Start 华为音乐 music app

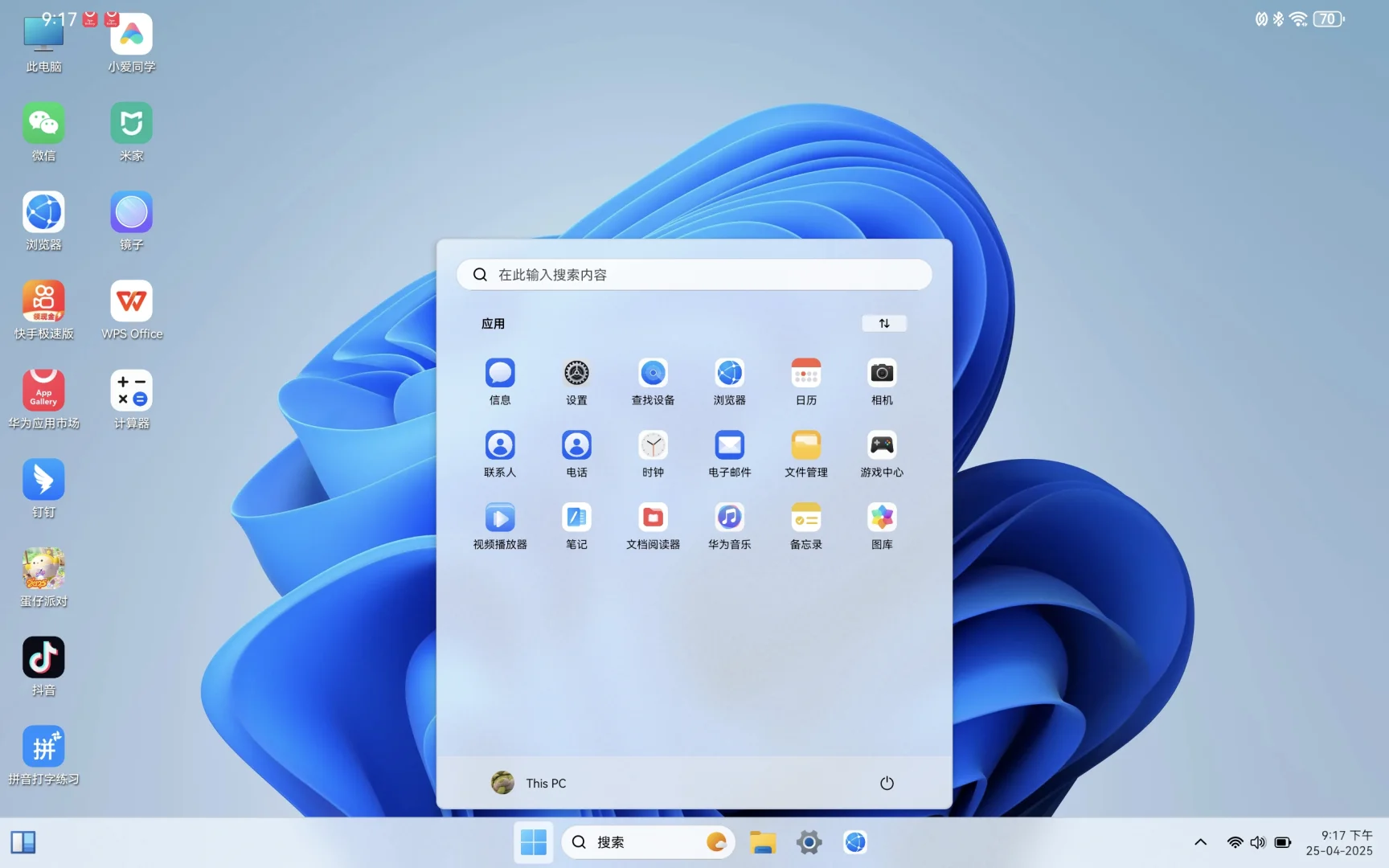click(729, 517)
